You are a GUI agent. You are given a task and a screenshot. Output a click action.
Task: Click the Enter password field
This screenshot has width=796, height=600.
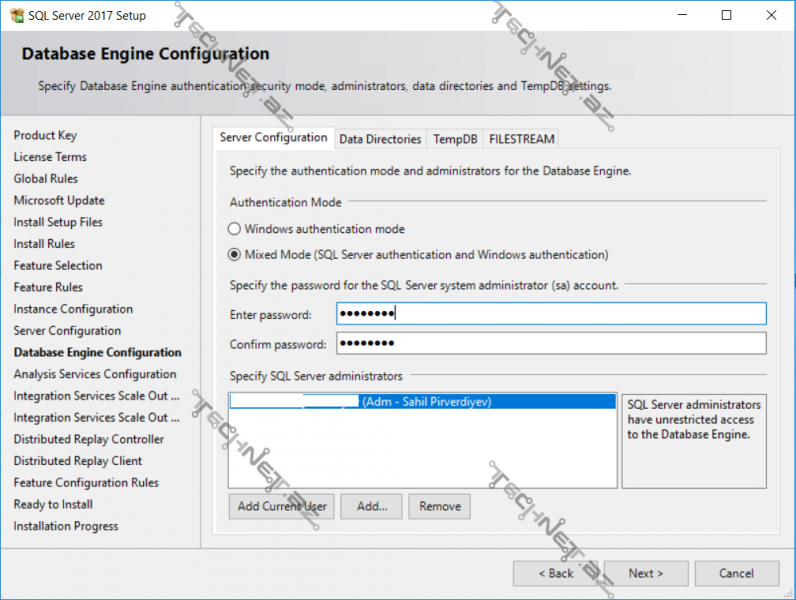tap(550, 314)
